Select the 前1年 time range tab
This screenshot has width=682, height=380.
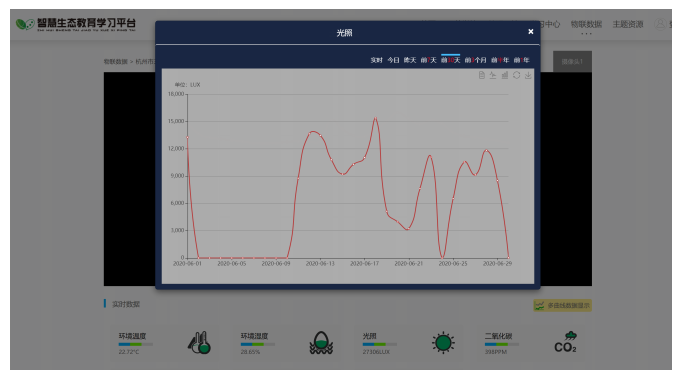[x=522, y=60]
